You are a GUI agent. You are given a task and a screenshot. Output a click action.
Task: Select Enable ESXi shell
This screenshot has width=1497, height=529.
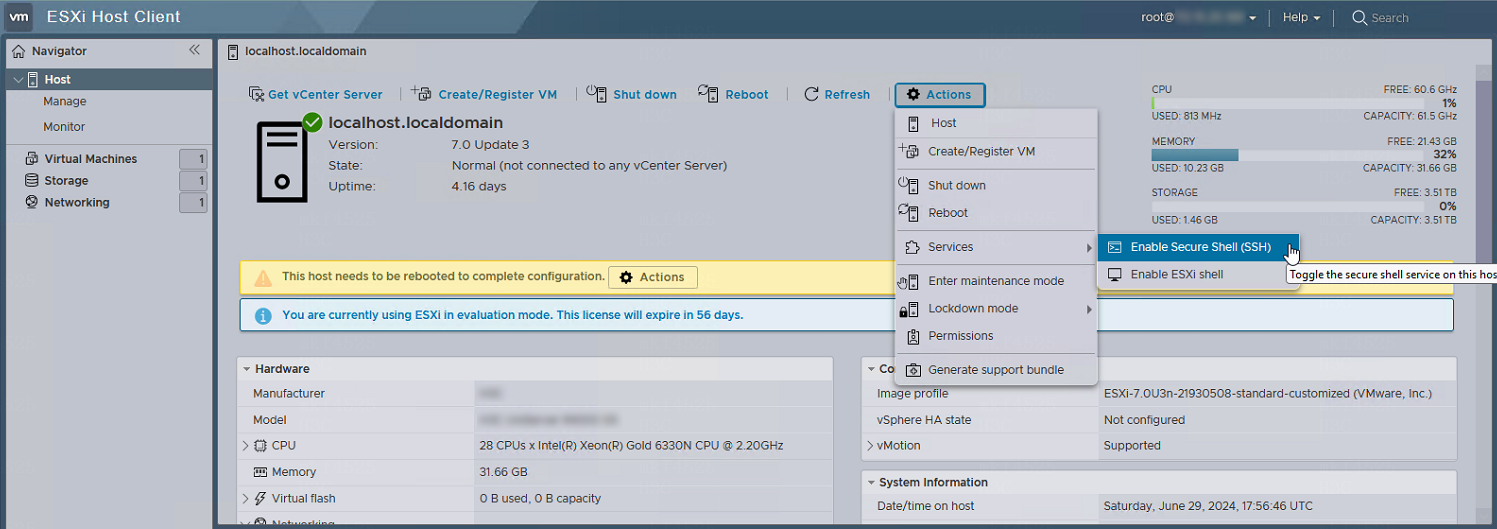click(x=1198, y=274)
